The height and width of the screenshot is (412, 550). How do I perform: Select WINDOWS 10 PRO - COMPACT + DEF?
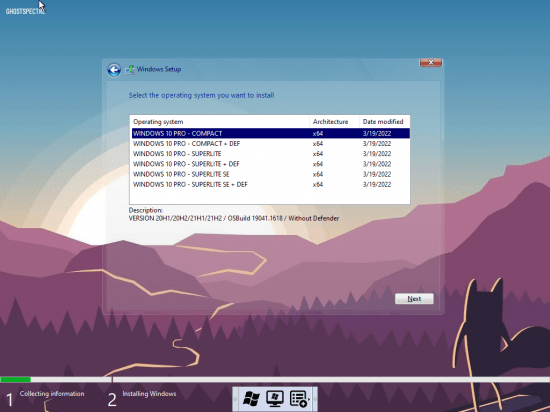[271, 143]
